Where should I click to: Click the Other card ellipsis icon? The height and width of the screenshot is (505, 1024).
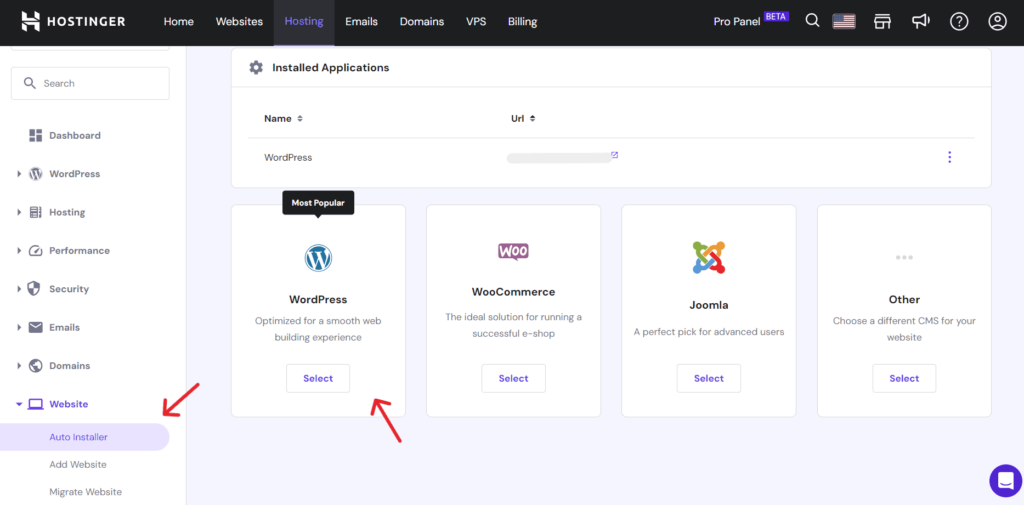coord(904,257)
